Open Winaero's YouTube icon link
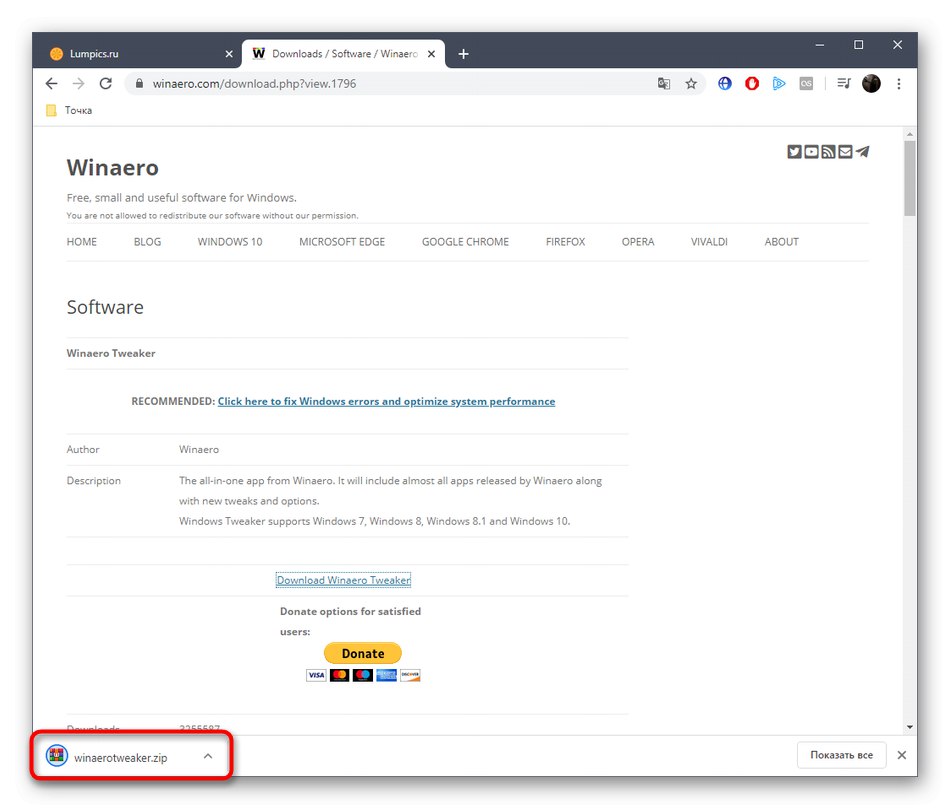Viewport: 950px width, 809px height. coord(811,151)
